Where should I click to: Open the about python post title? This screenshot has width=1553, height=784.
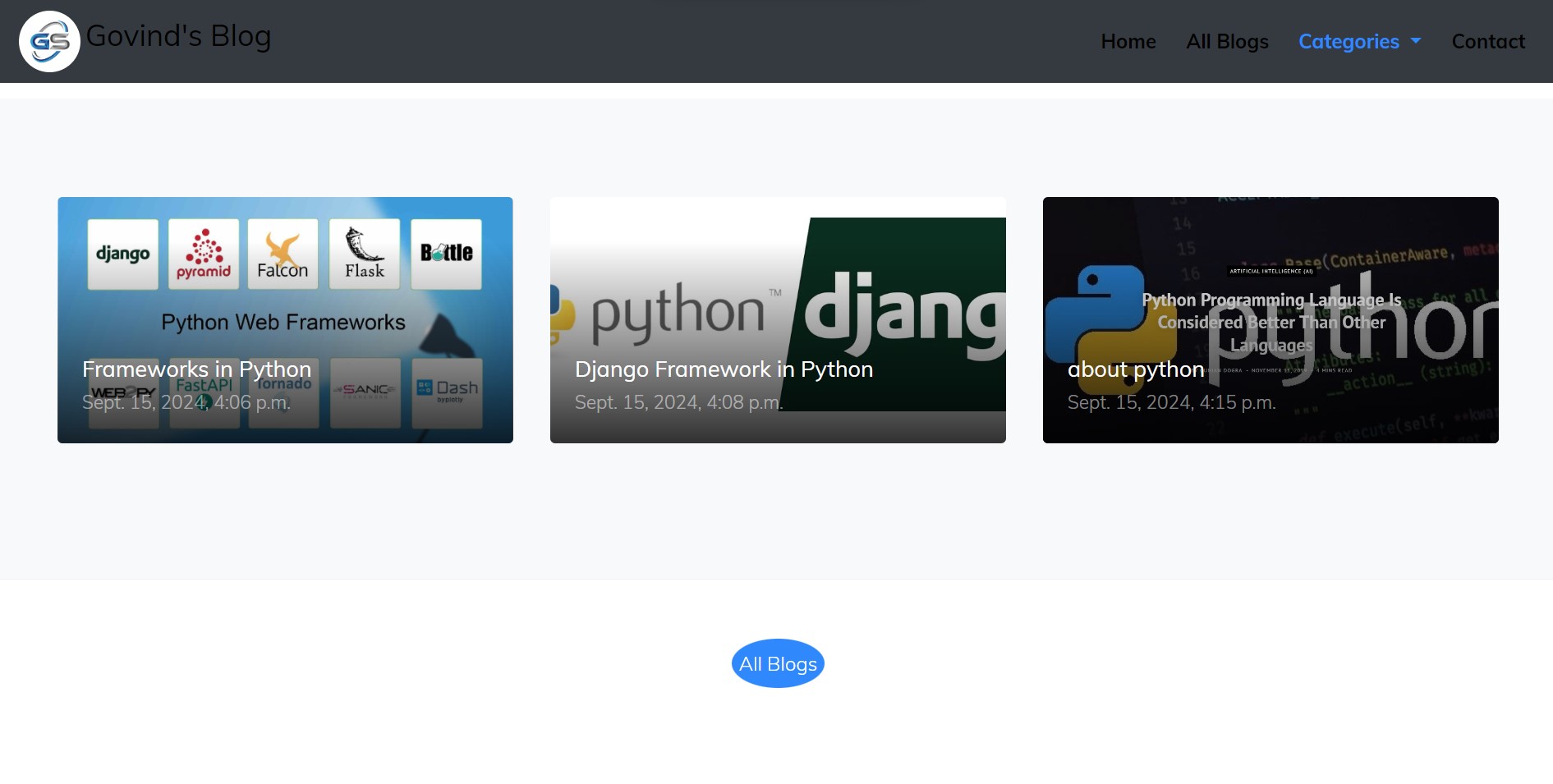[x=1136, y=370]
